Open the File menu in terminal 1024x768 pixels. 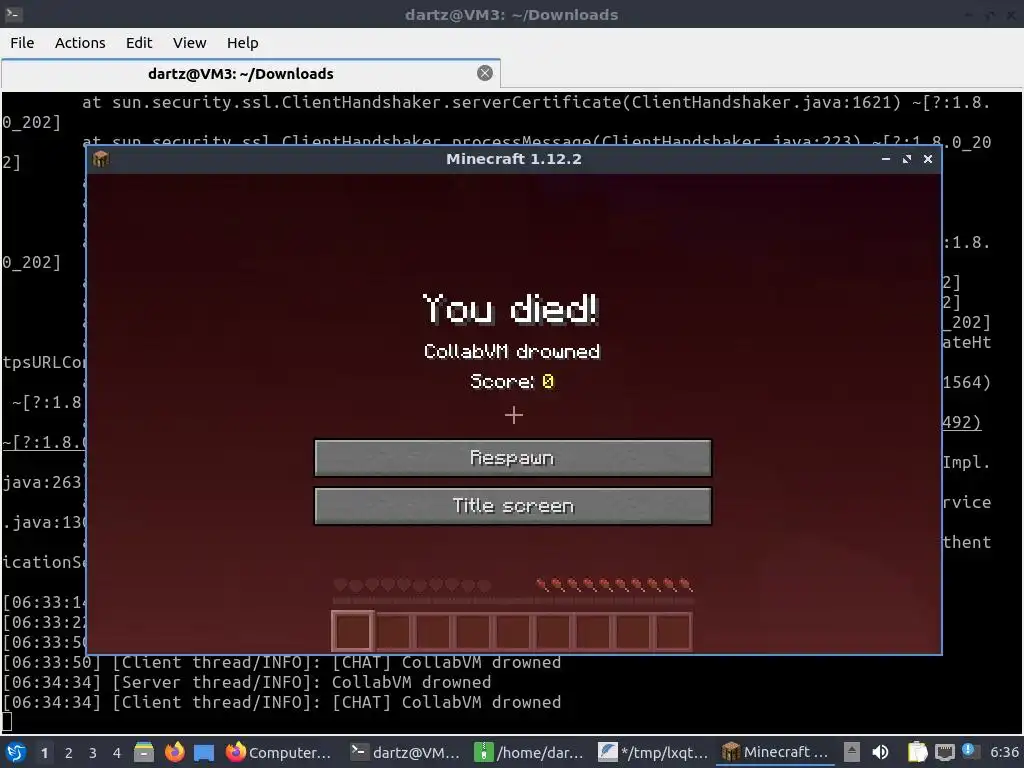pyautogui.click(x=22, y=43)
